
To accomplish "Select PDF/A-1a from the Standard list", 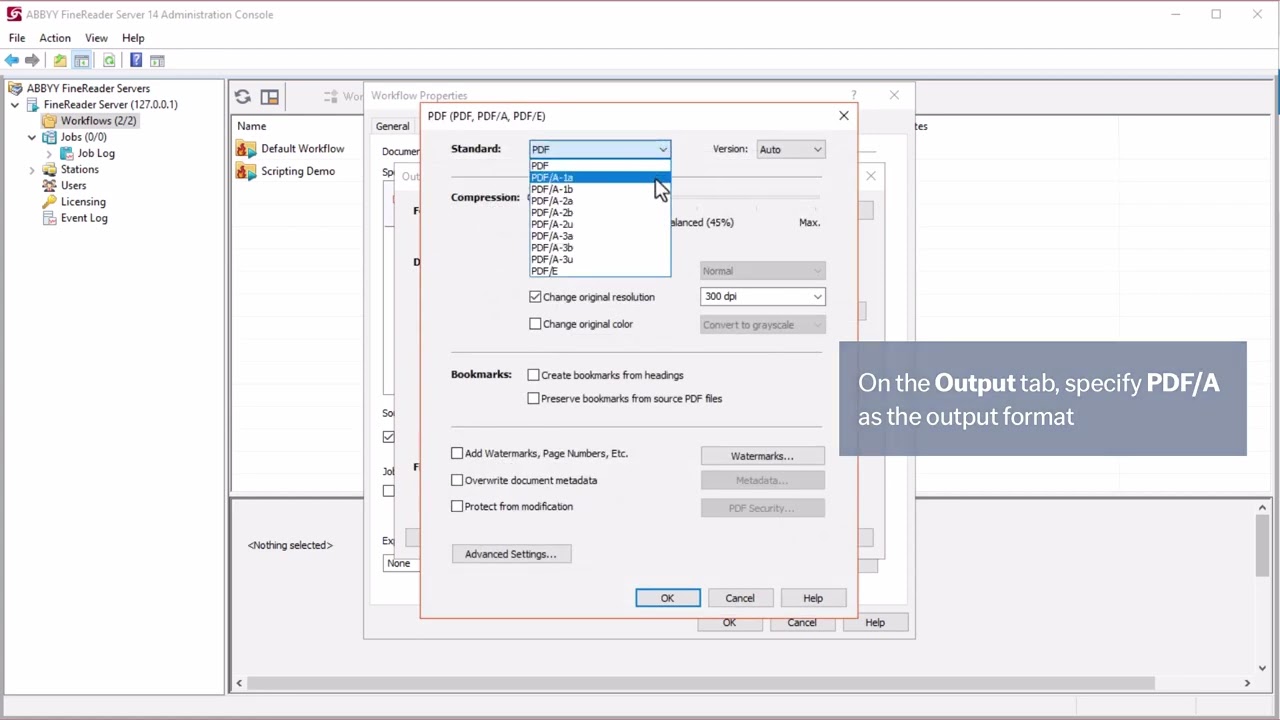I will tap(599, 177).
